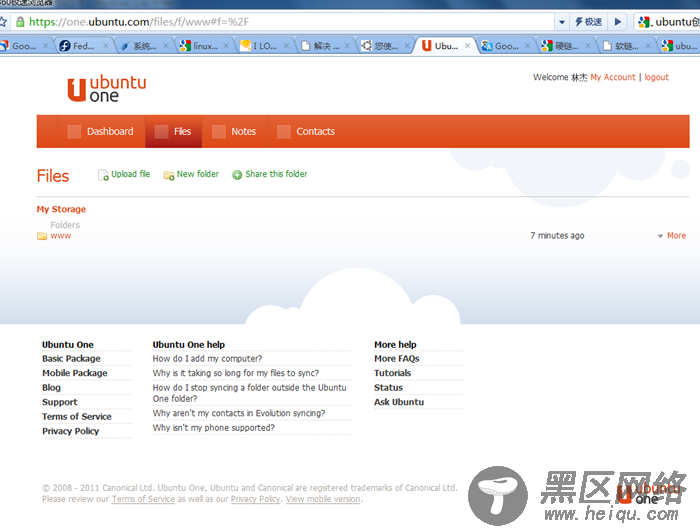Close the Ubu... active tab

[467, 46]
